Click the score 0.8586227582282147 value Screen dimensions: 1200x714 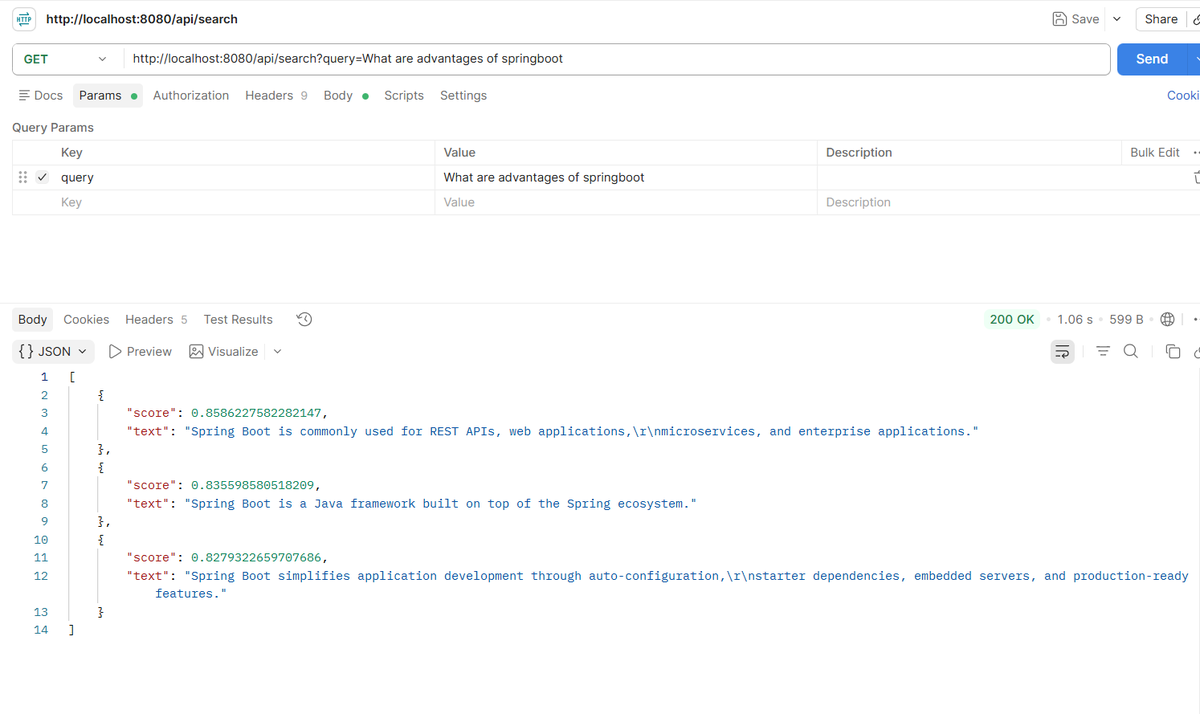256,413
